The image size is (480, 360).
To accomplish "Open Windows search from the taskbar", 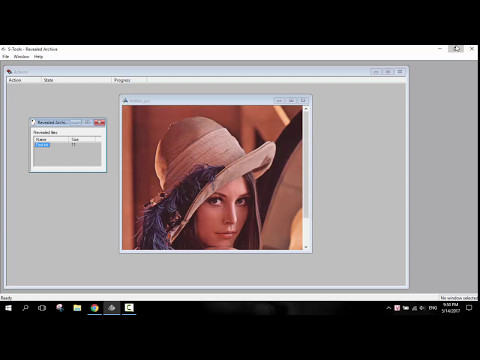I will [25, 308].
